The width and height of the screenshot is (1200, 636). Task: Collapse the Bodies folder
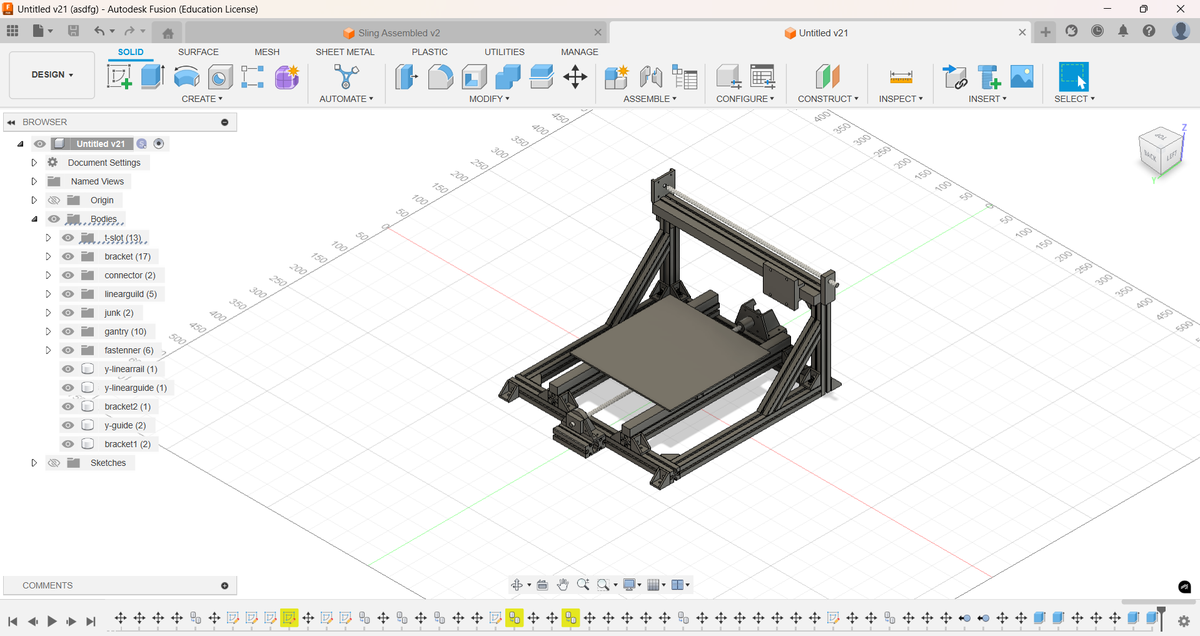tap(34, 219)
